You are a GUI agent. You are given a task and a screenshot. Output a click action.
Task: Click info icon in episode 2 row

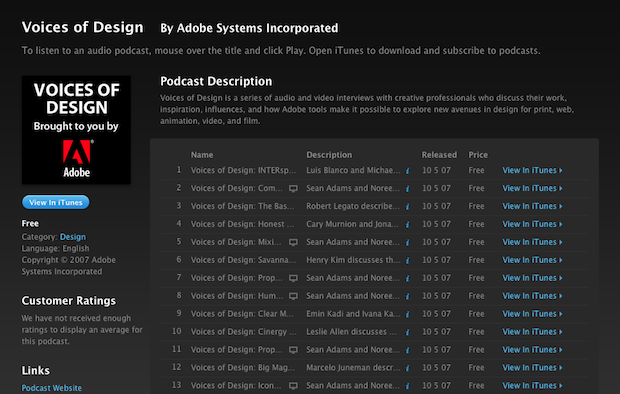click(x=407, y=189)
